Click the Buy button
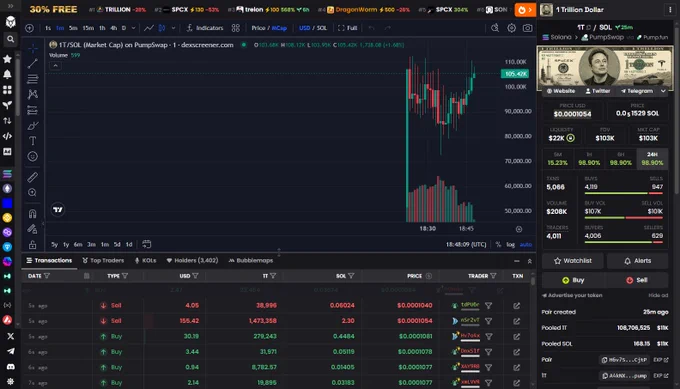This screenshot has height=389, width=680. (573, 280)
